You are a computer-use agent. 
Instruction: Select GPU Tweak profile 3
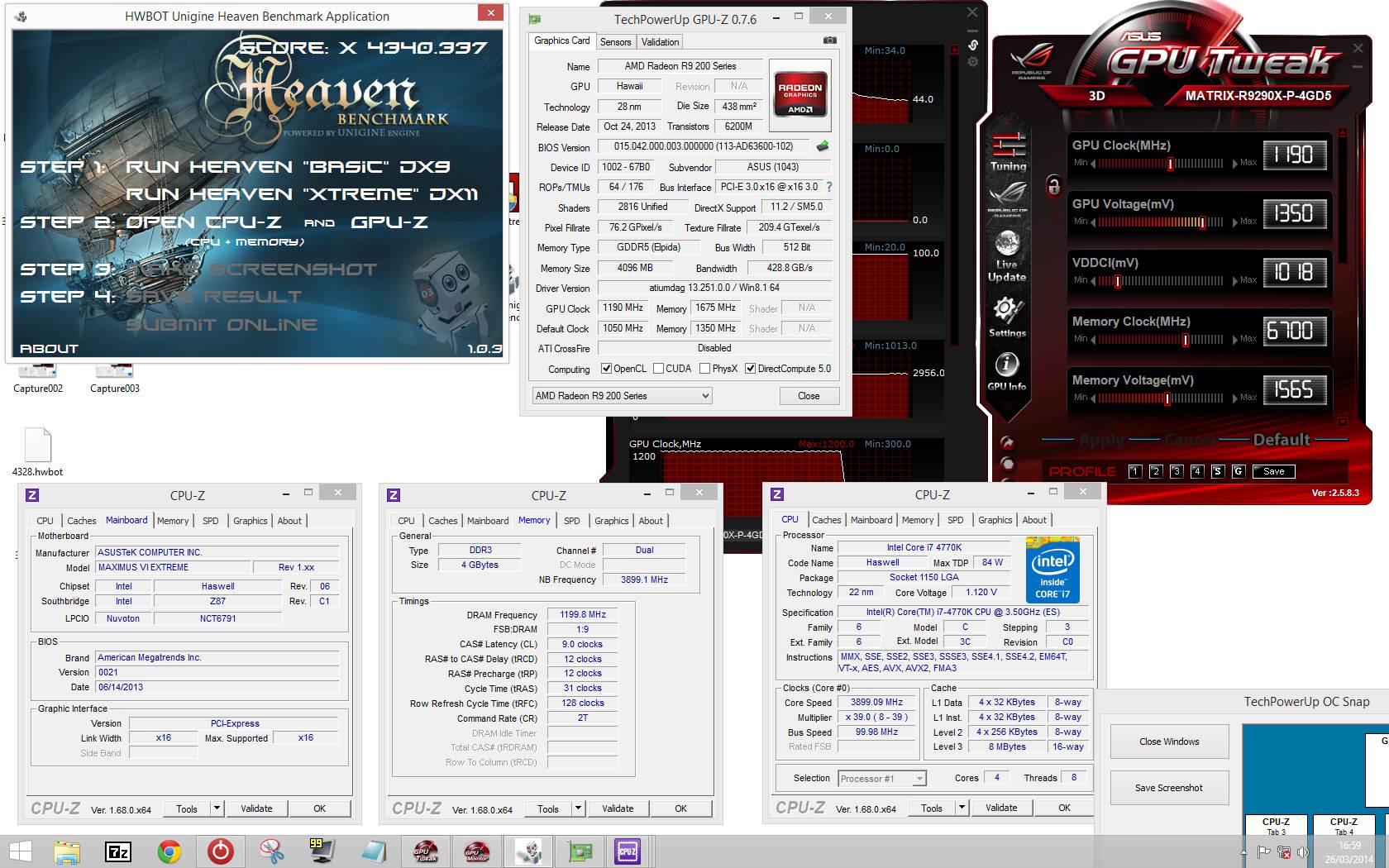pyautogui.click(x=1177, y=471)
